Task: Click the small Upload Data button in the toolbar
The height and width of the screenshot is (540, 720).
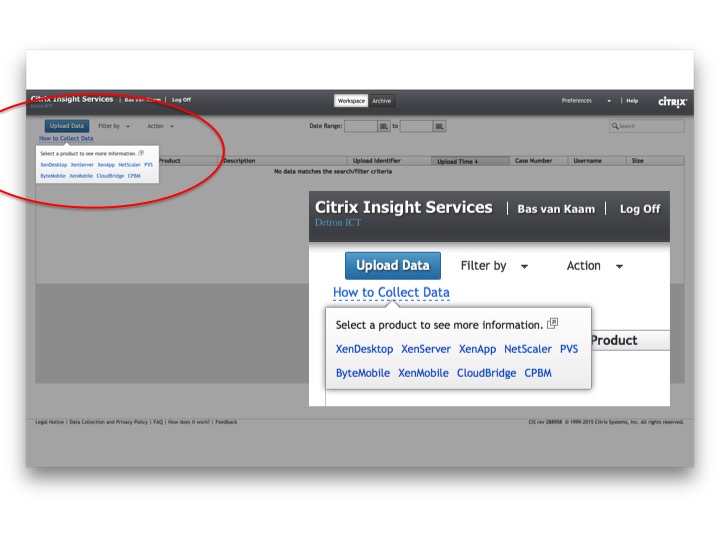Action: [67, 126]
